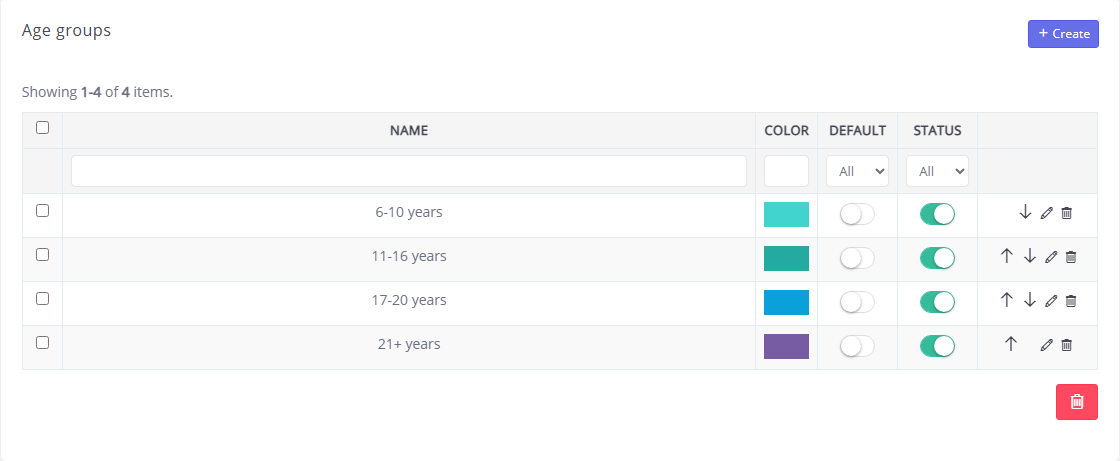Open the Status filter dropdown
1120x461 pixels.
(x=937, y=172)
